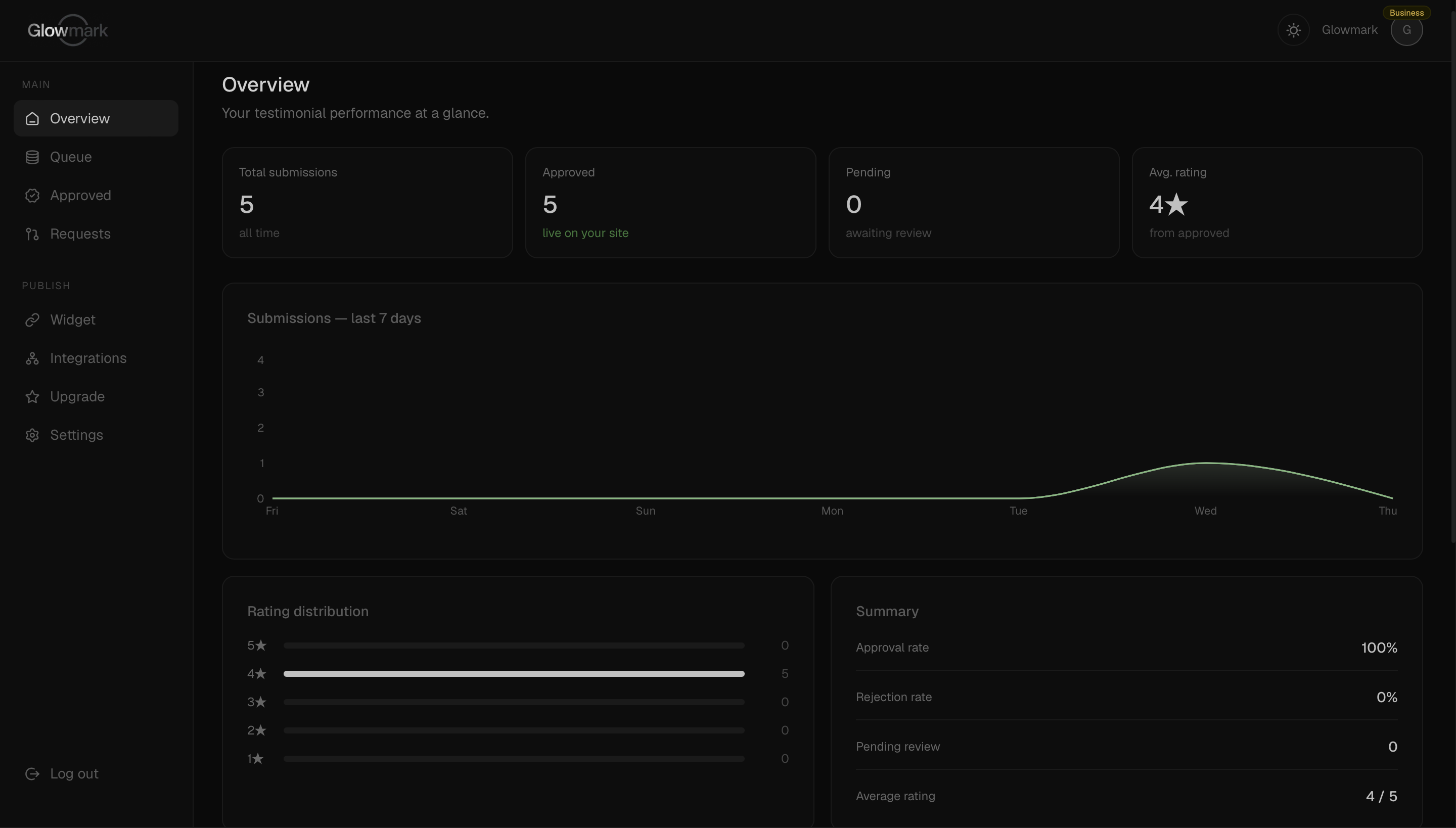This screenshot has height=828, width=1456.
Task: Click the 1★ rating distribution bar
Action: coord(514,759)
